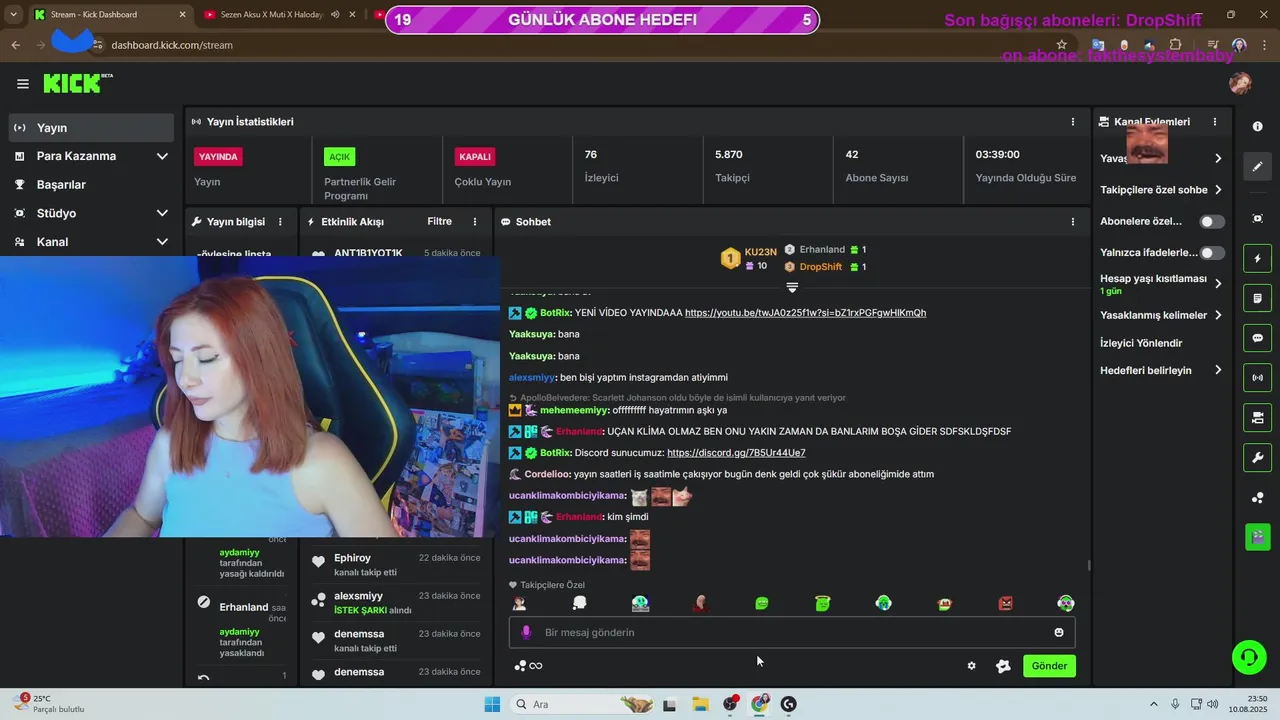The width and height of the screenshot is (1280, 720).
Task: Open Takipçilere özel sohbet settings arrow
Action: [x=1218, y=190]
